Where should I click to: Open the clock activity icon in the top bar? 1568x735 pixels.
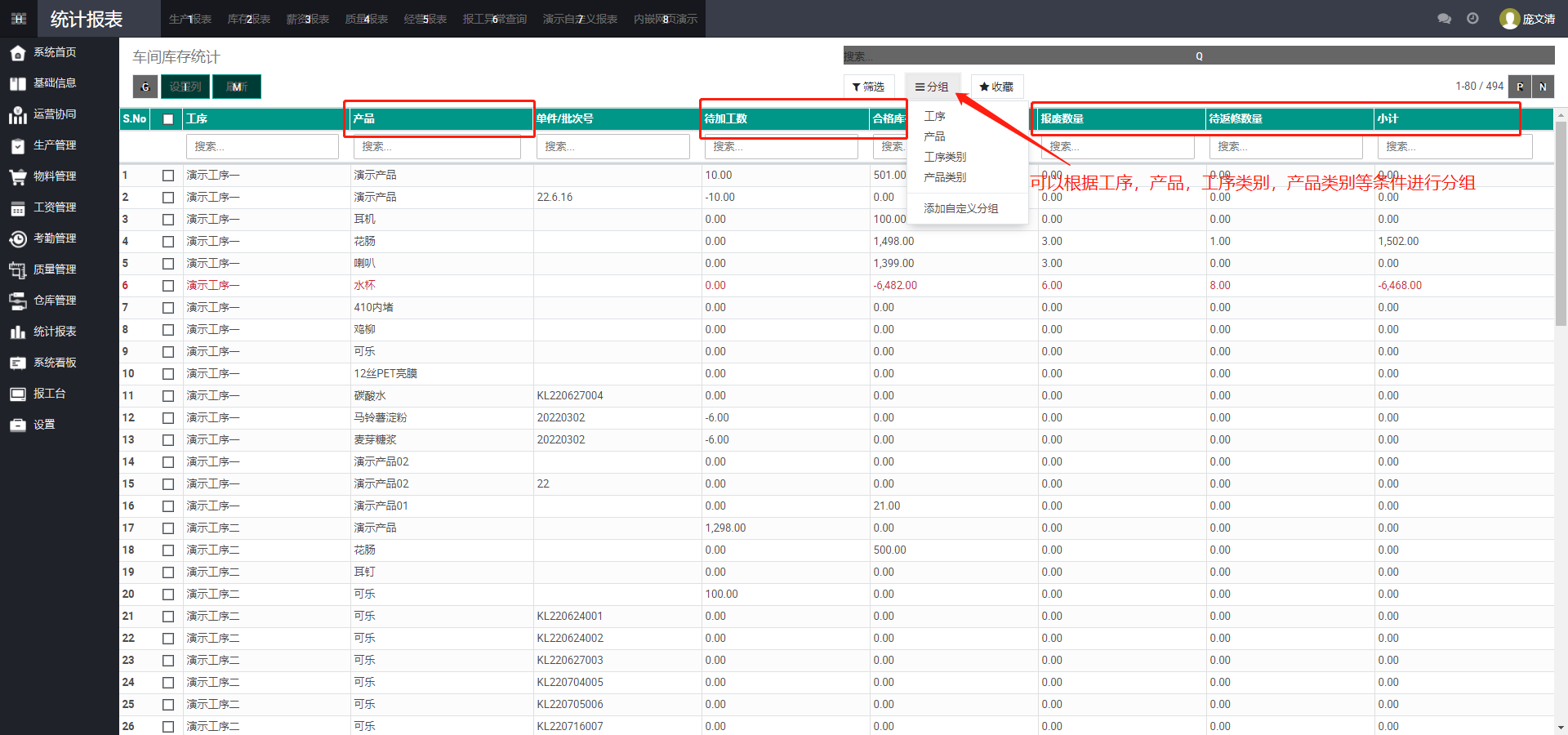click(x=1472, y=19)
